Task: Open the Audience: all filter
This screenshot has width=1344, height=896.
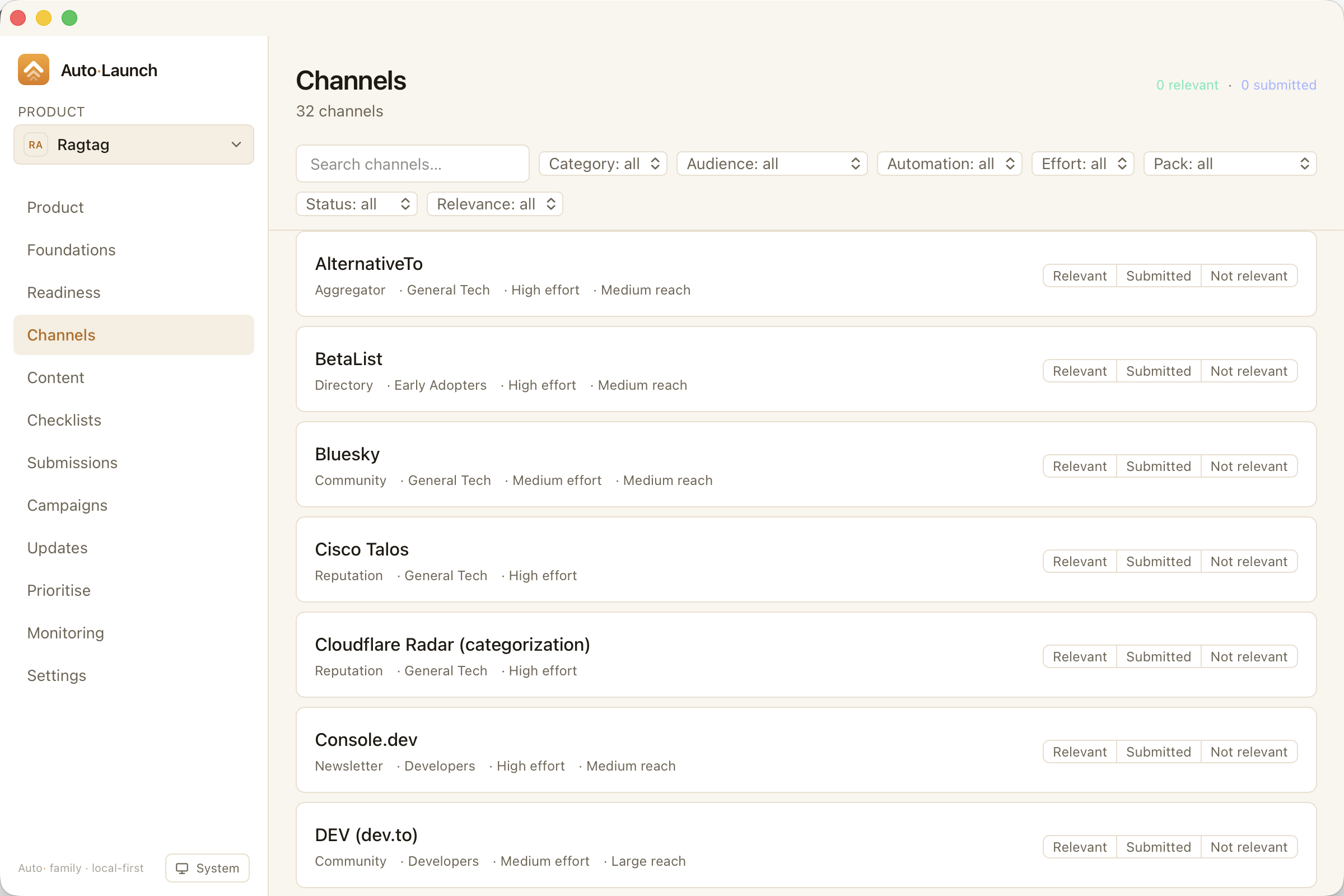Action: (772, 164)
